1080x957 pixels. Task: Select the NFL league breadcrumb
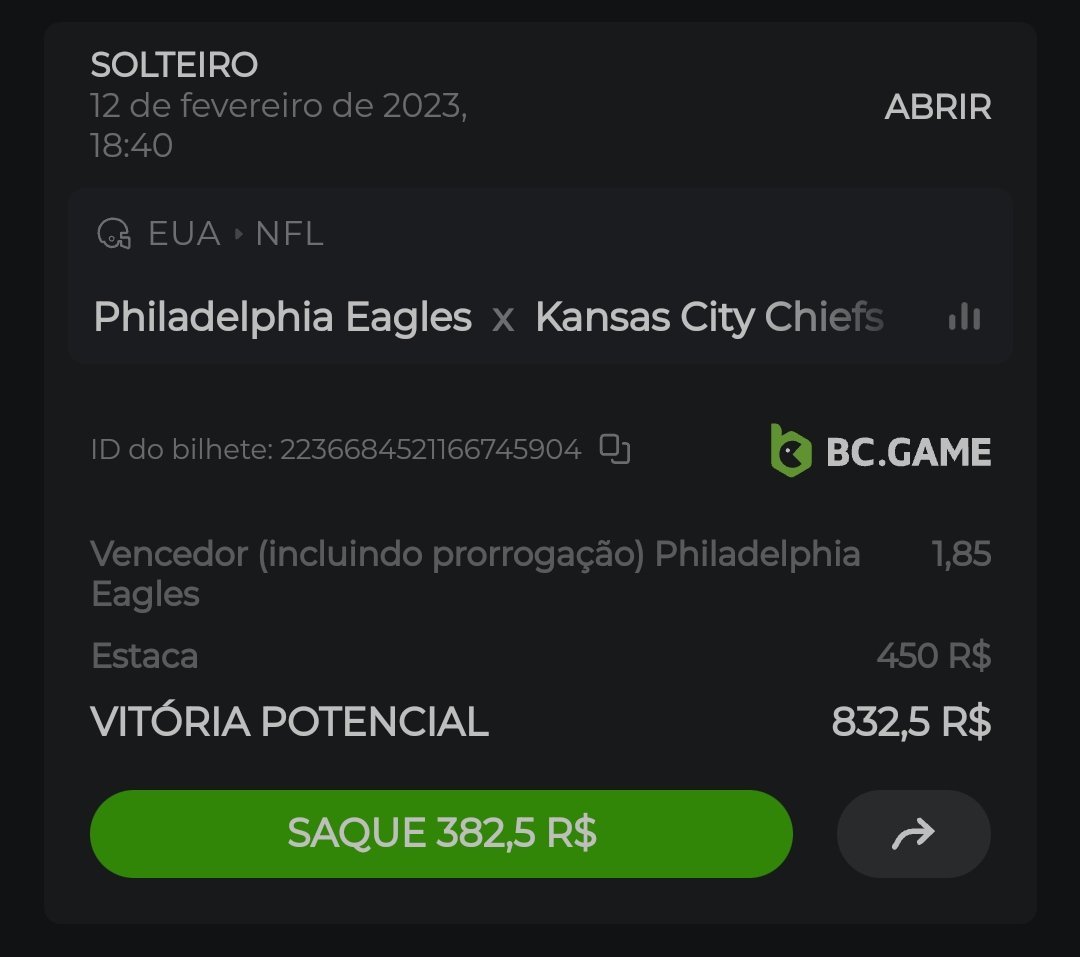click(289, 234)
